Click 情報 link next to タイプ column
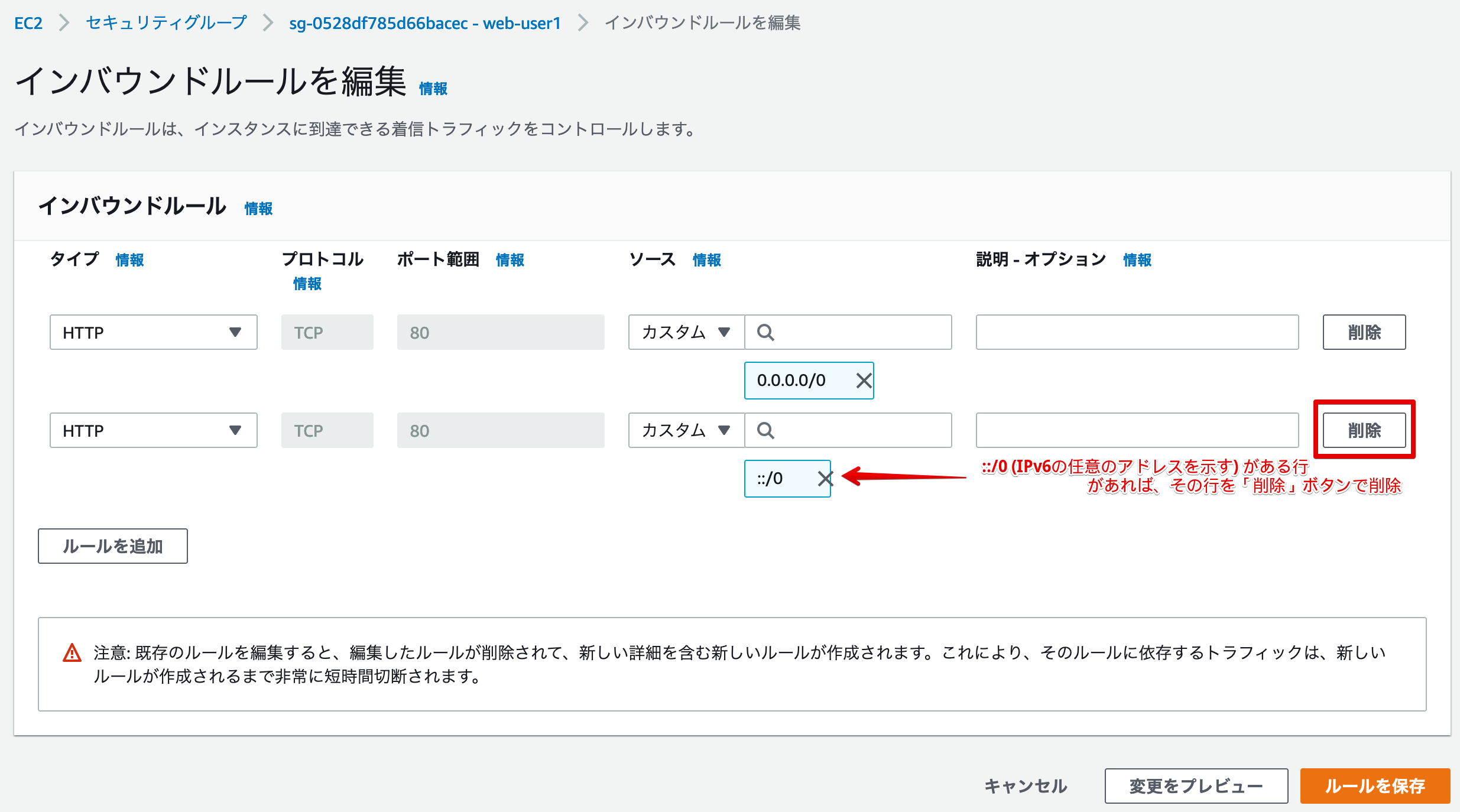The image size is (1460, 812). click(129, 260)
